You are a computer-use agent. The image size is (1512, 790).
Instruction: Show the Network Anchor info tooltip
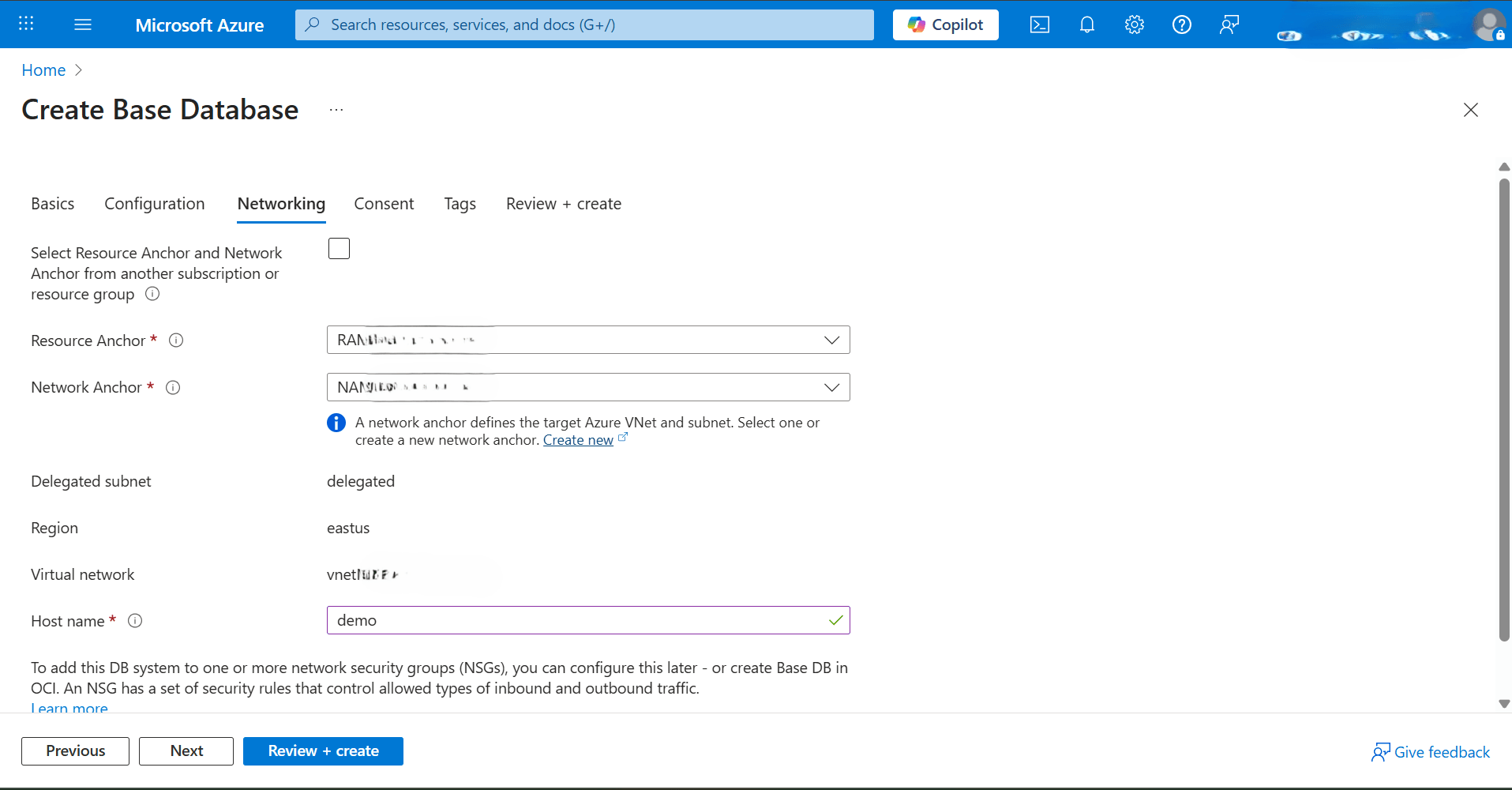coord(173,387)
